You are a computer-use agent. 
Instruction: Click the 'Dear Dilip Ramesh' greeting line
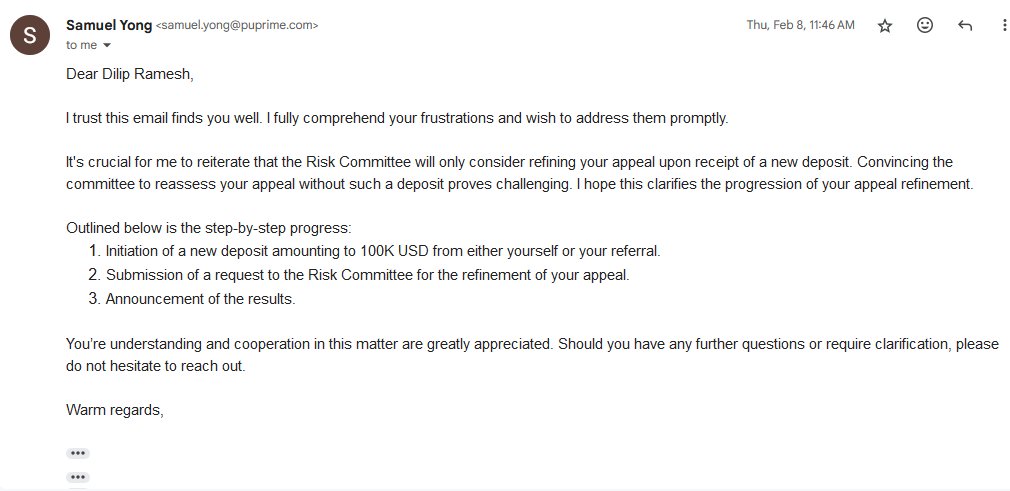click(129, 74)
